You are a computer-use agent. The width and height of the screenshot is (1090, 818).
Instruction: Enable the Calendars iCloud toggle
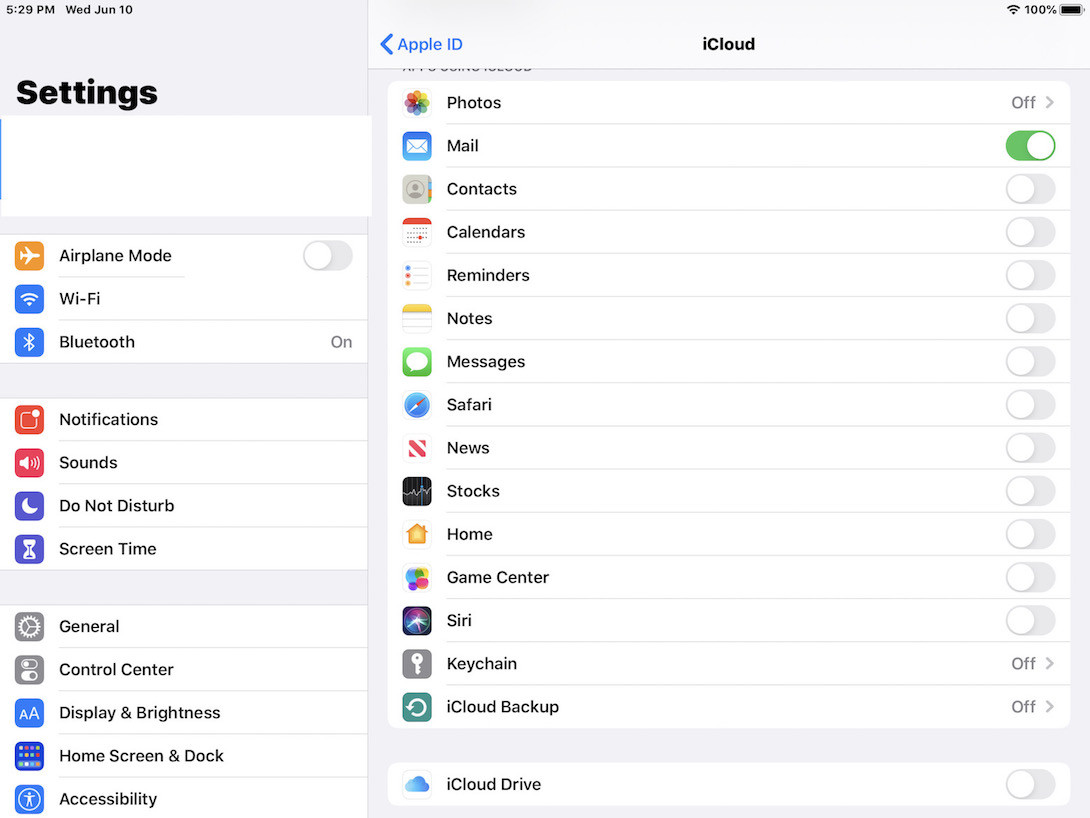tap(1030, 232)
